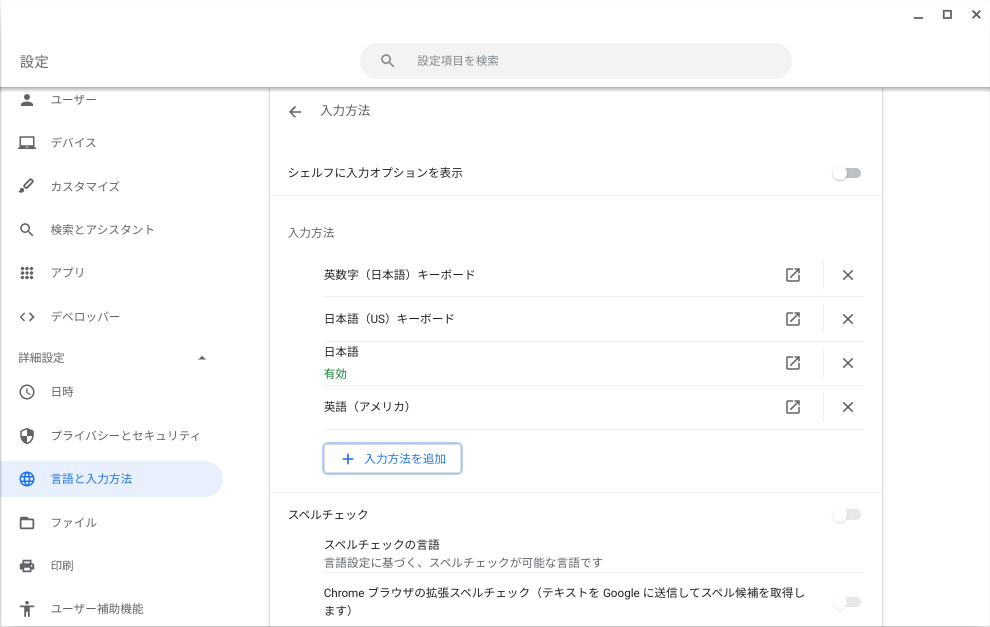
Task: Close the settings window
Action: pyautogui.click(x=976, y=15)
